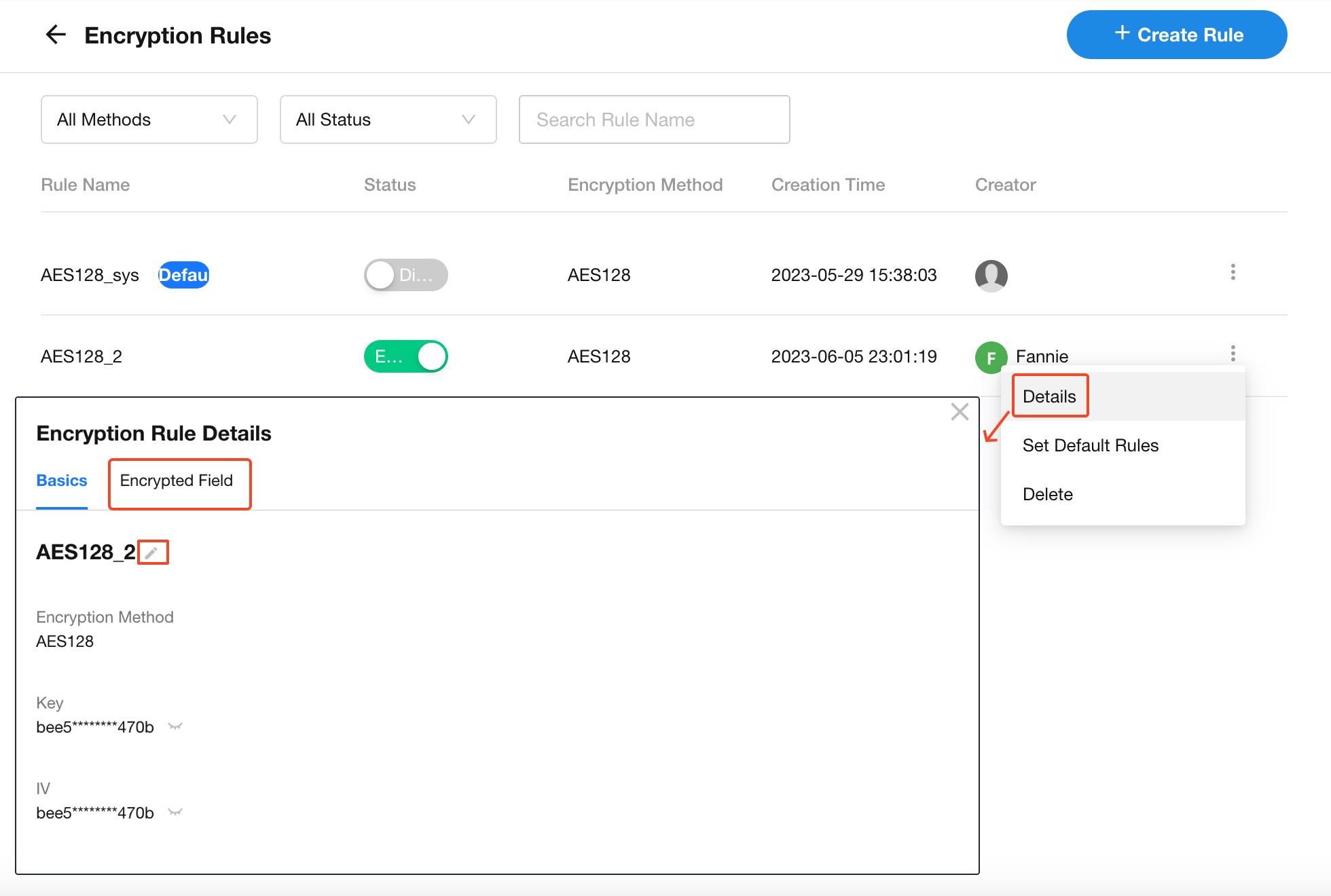Choose Details from the context menu

coord(1049,396)
